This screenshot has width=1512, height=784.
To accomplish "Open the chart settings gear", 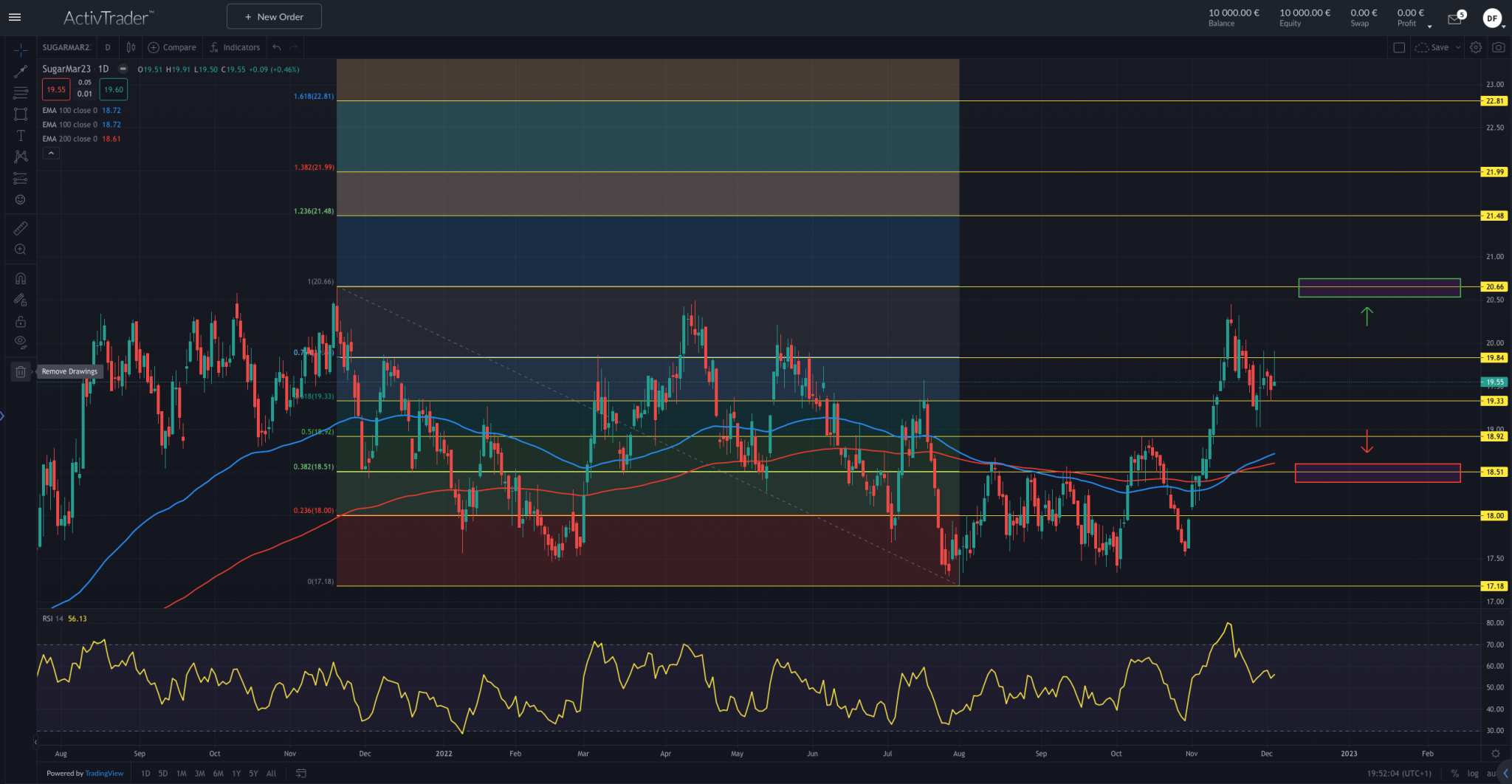I will pos(1476,47).
